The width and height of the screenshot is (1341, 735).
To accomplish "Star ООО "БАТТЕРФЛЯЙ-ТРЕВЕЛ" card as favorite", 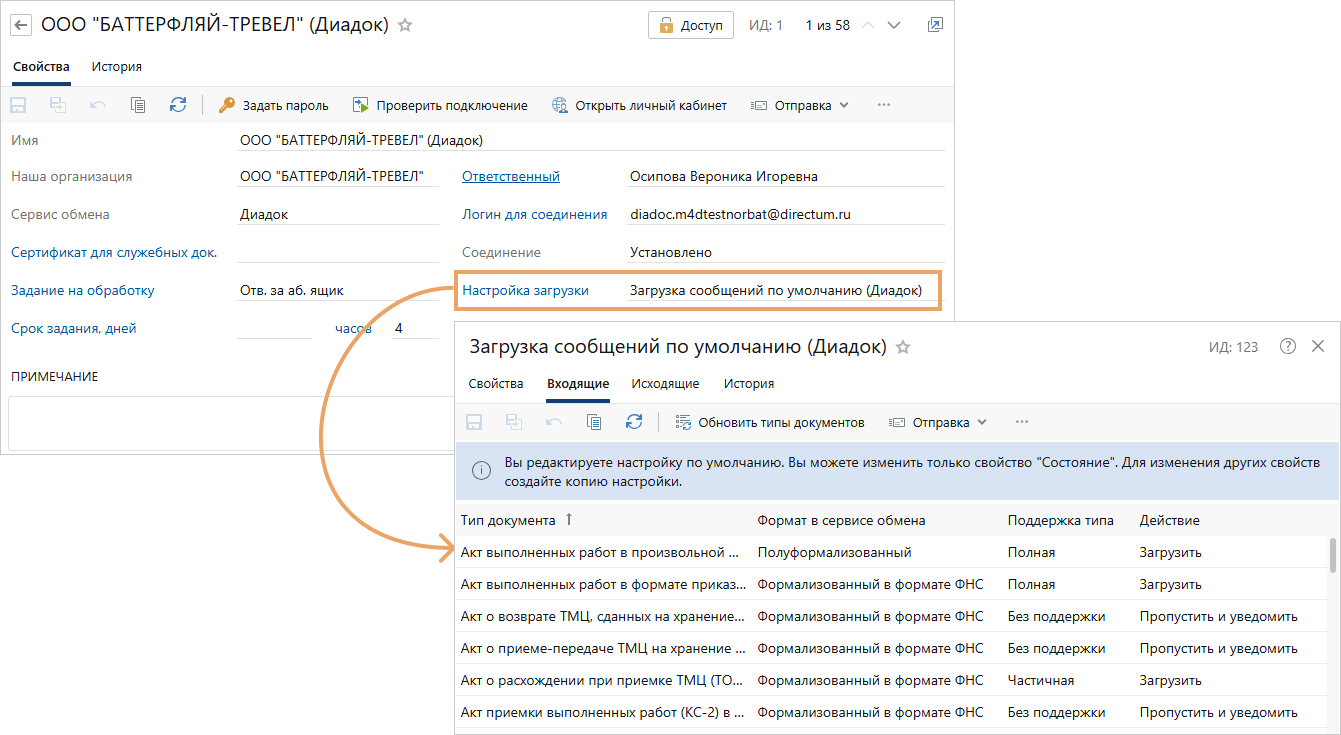I will coord(405,25).
